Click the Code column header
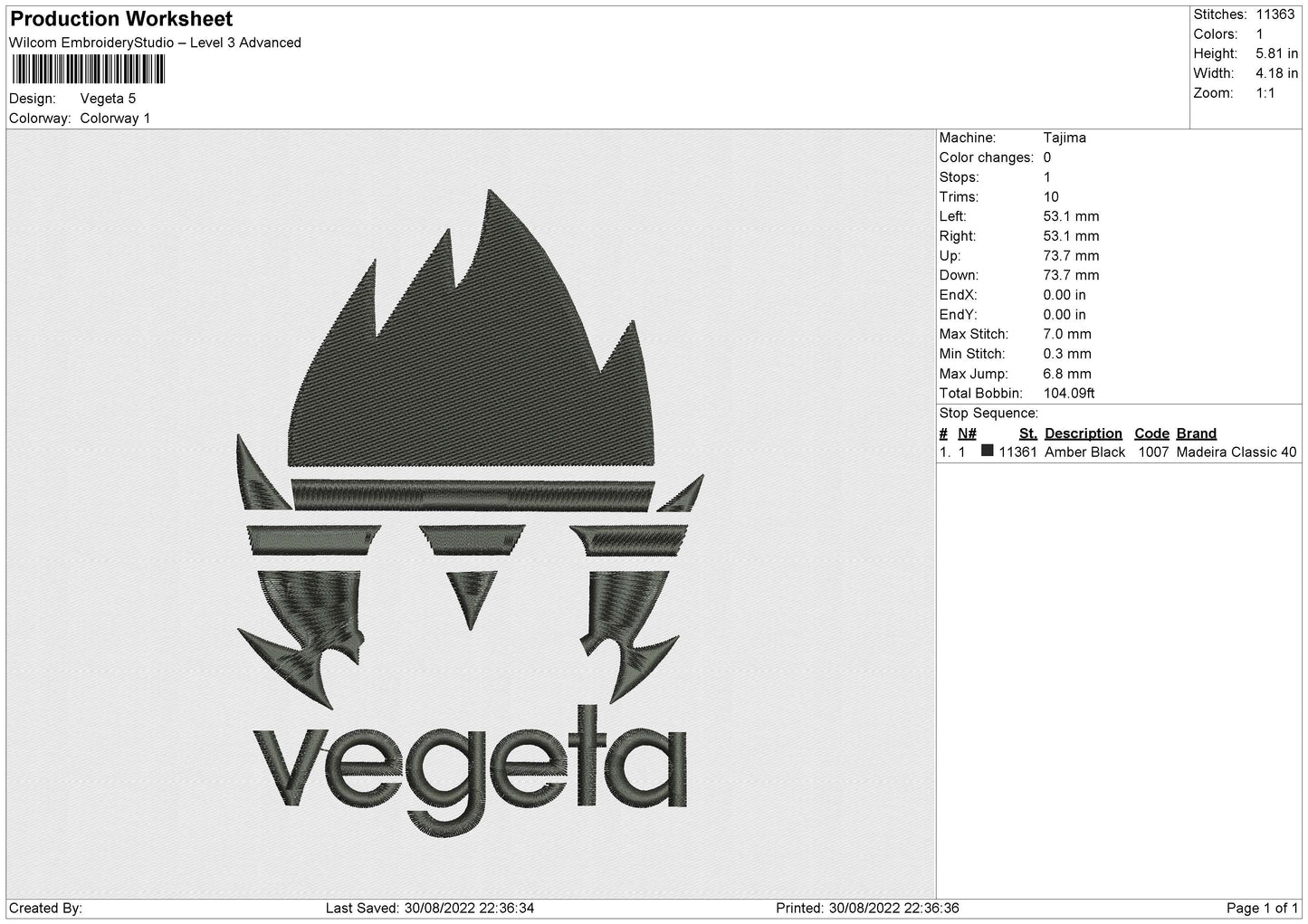 tap(1151, 433)
